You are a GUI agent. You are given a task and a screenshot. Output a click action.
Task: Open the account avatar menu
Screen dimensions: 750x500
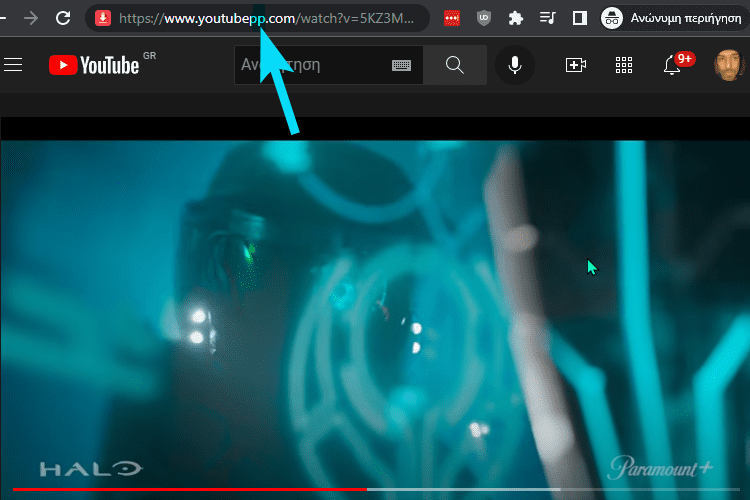coord(728,65)
